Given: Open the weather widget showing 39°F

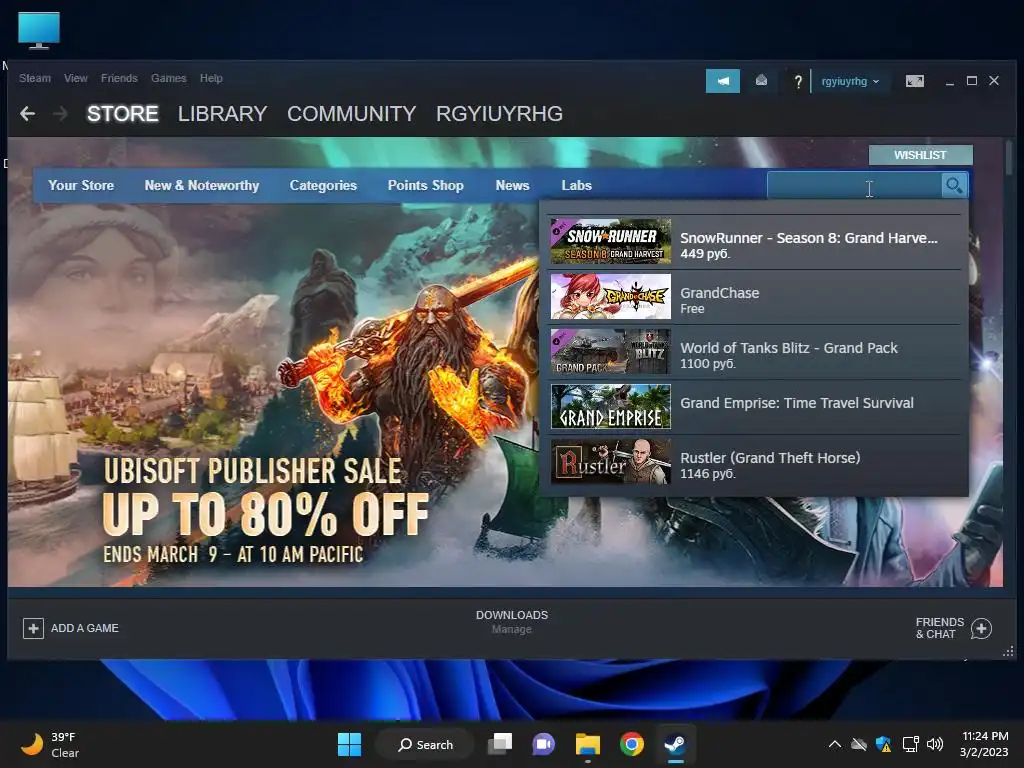Looking at the screenshot, I should [50, 744].
